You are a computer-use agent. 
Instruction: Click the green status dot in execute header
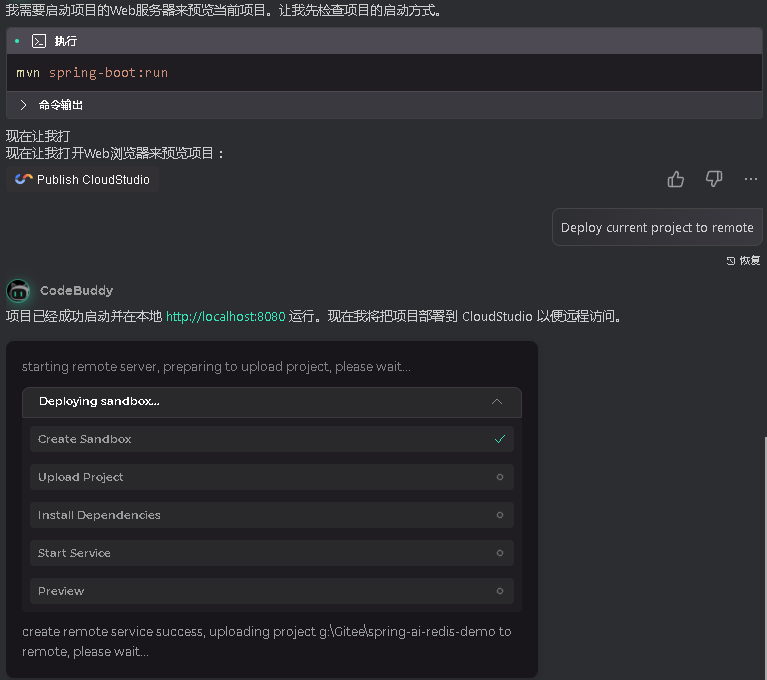[18, 41]
